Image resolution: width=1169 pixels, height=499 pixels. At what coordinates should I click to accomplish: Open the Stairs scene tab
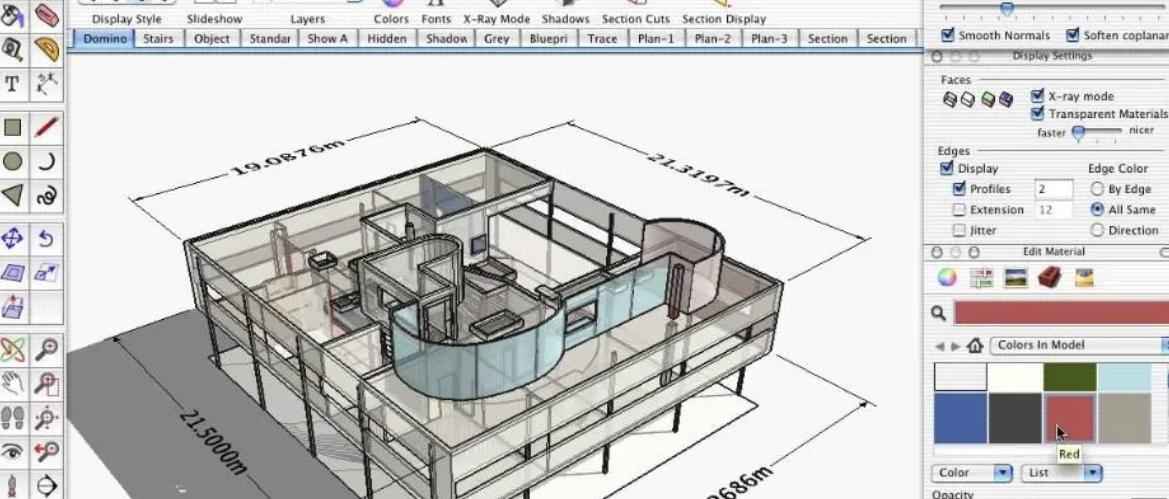[x=157, y=39]
